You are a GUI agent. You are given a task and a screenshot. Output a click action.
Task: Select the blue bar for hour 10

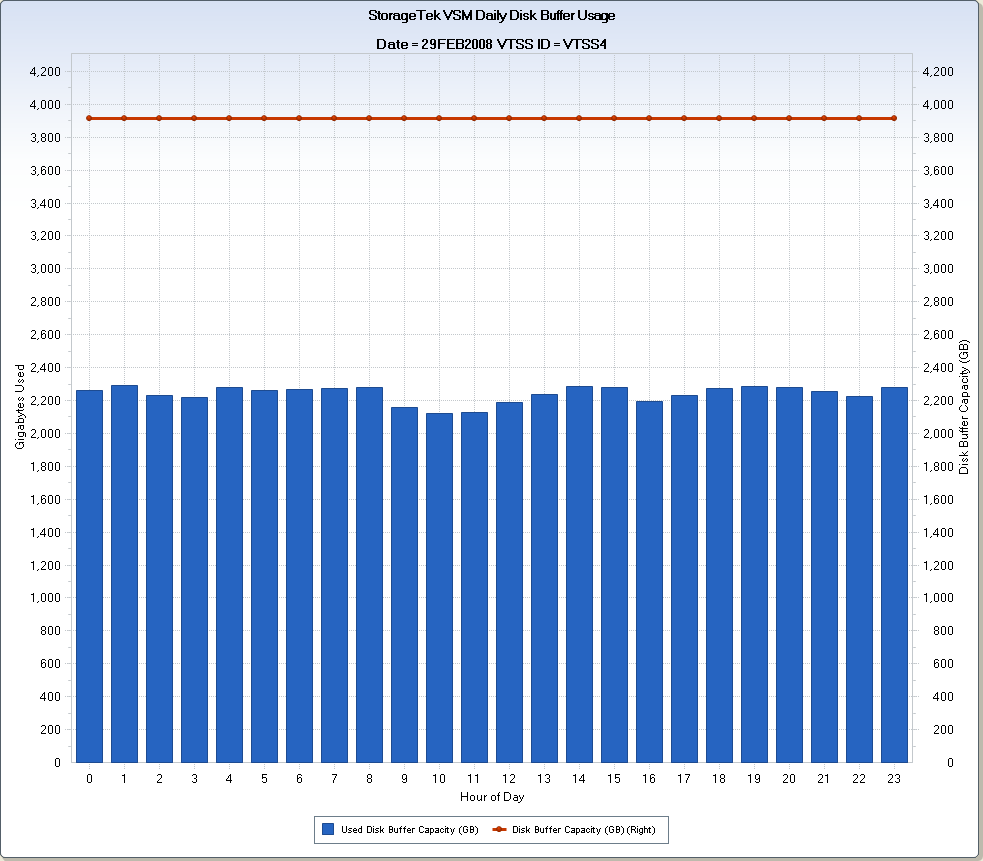click(x=439, y=588)
